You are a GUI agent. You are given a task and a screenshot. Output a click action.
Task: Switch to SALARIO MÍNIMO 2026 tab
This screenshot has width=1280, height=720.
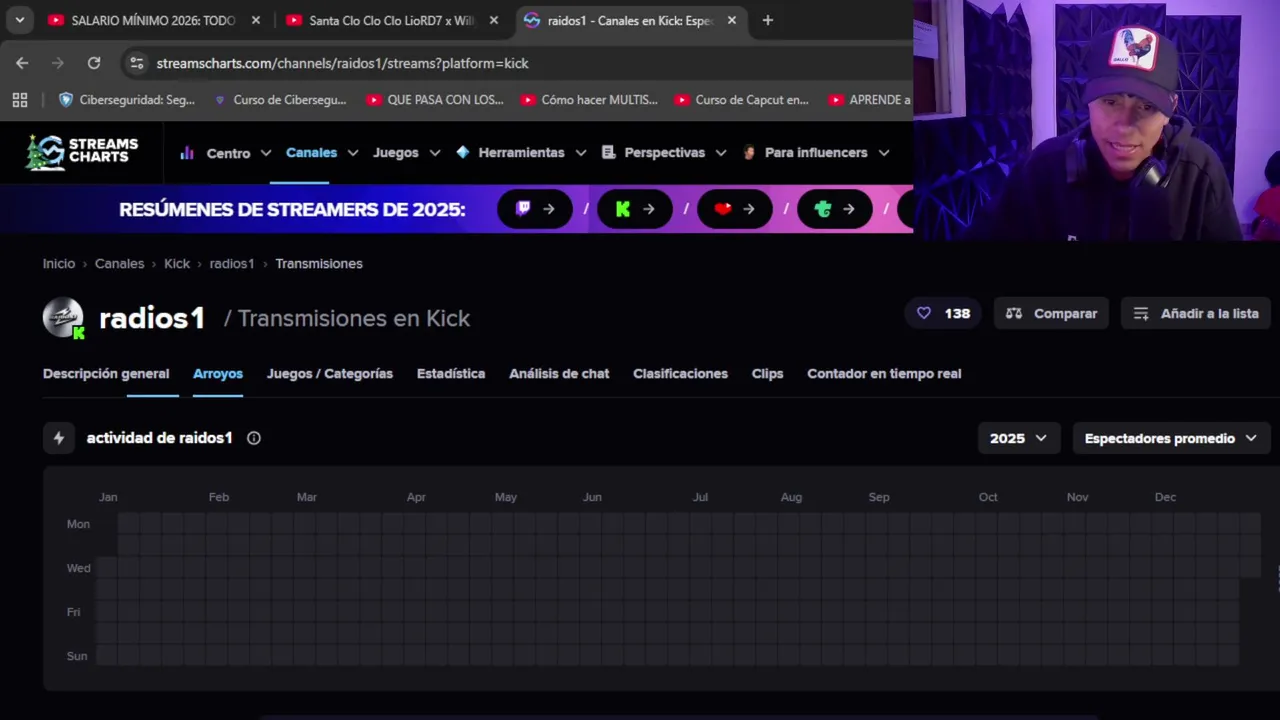coord(152,20)
